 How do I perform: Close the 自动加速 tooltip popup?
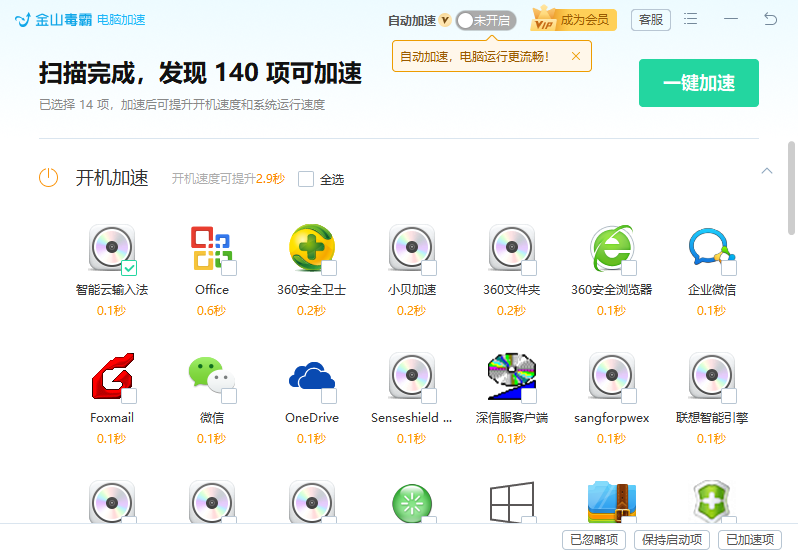pyautogui.click(x=576, y=56)
